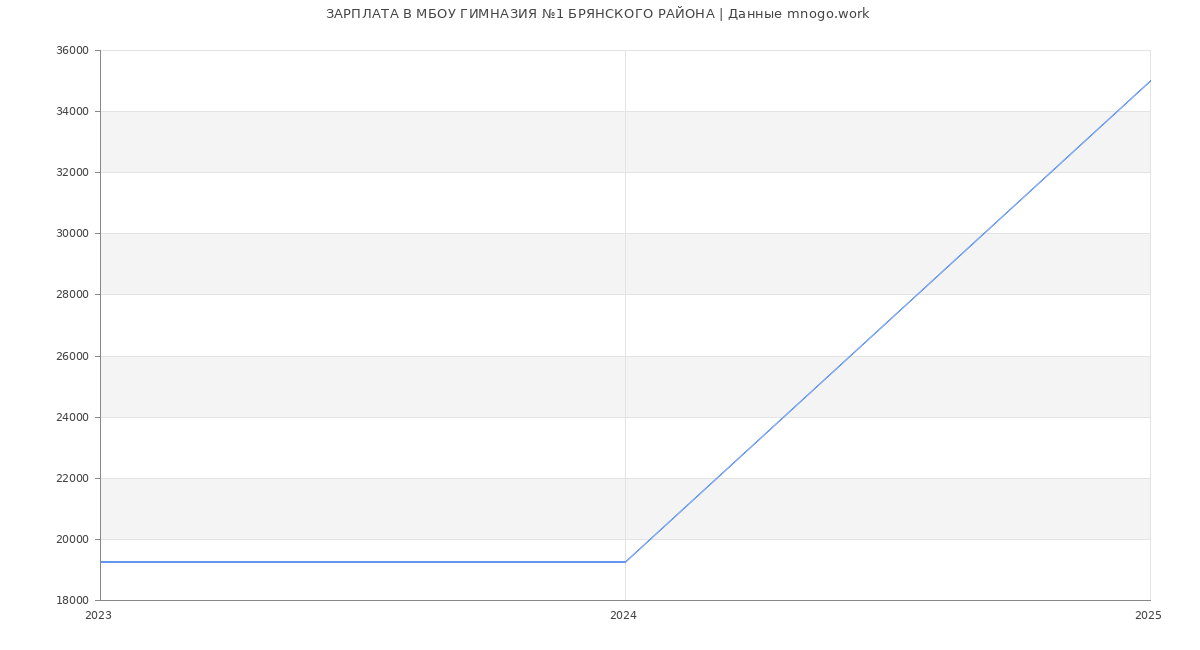Click the chart title text
Image resolution: width=1200 pixels, height=650 pixels.
(x=597, y=14)
